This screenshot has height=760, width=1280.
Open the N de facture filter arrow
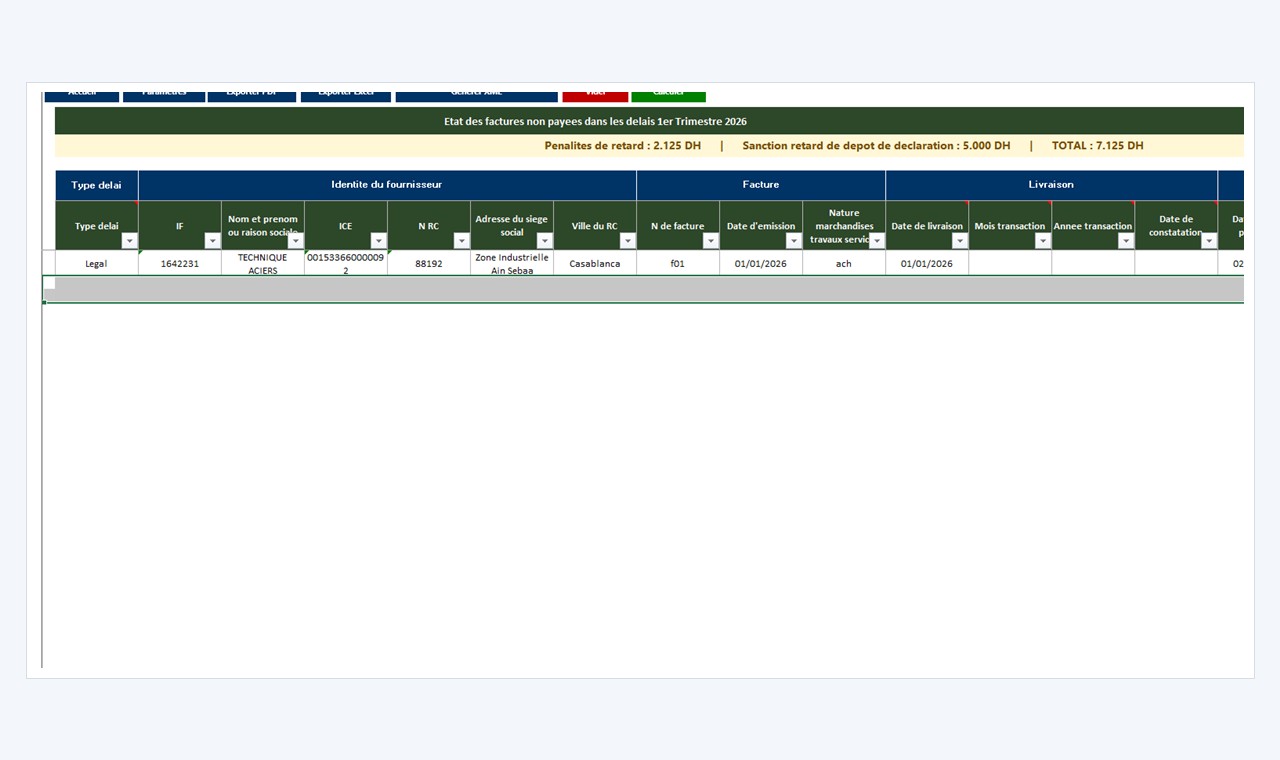point(710,241)
